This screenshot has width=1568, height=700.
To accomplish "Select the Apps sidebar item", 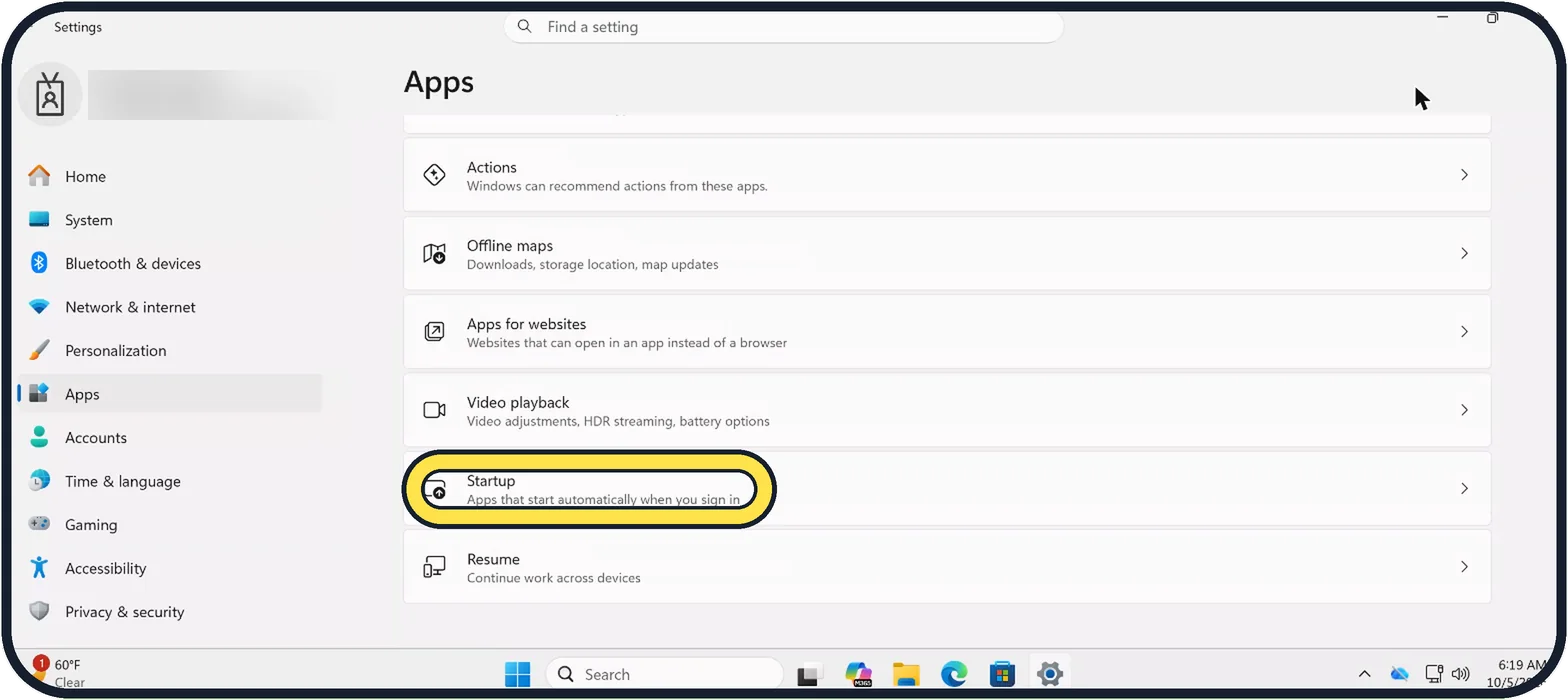I will (170, 394).
